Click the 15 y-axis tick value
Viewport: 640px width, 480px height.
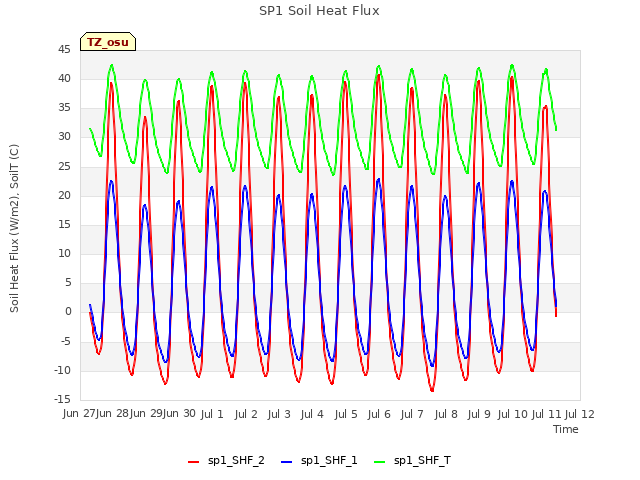(64, 224)
